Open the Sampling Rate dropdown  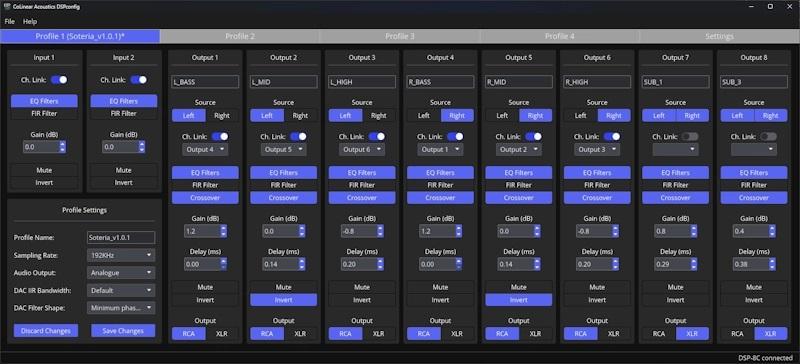[121, 255]
